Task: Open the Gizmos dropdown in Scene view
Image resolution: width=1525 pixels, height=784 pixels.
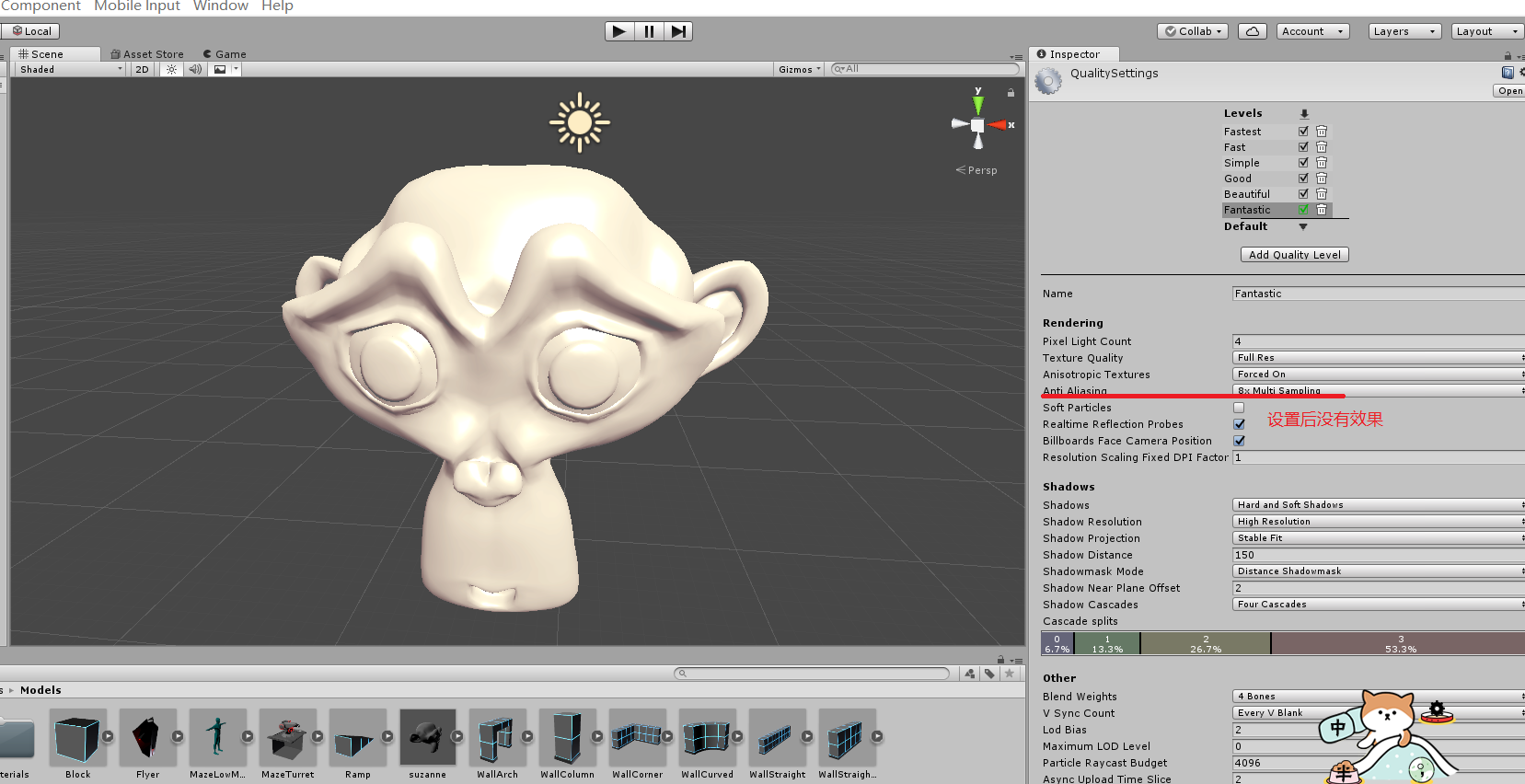Action: [x=799, y=69]
